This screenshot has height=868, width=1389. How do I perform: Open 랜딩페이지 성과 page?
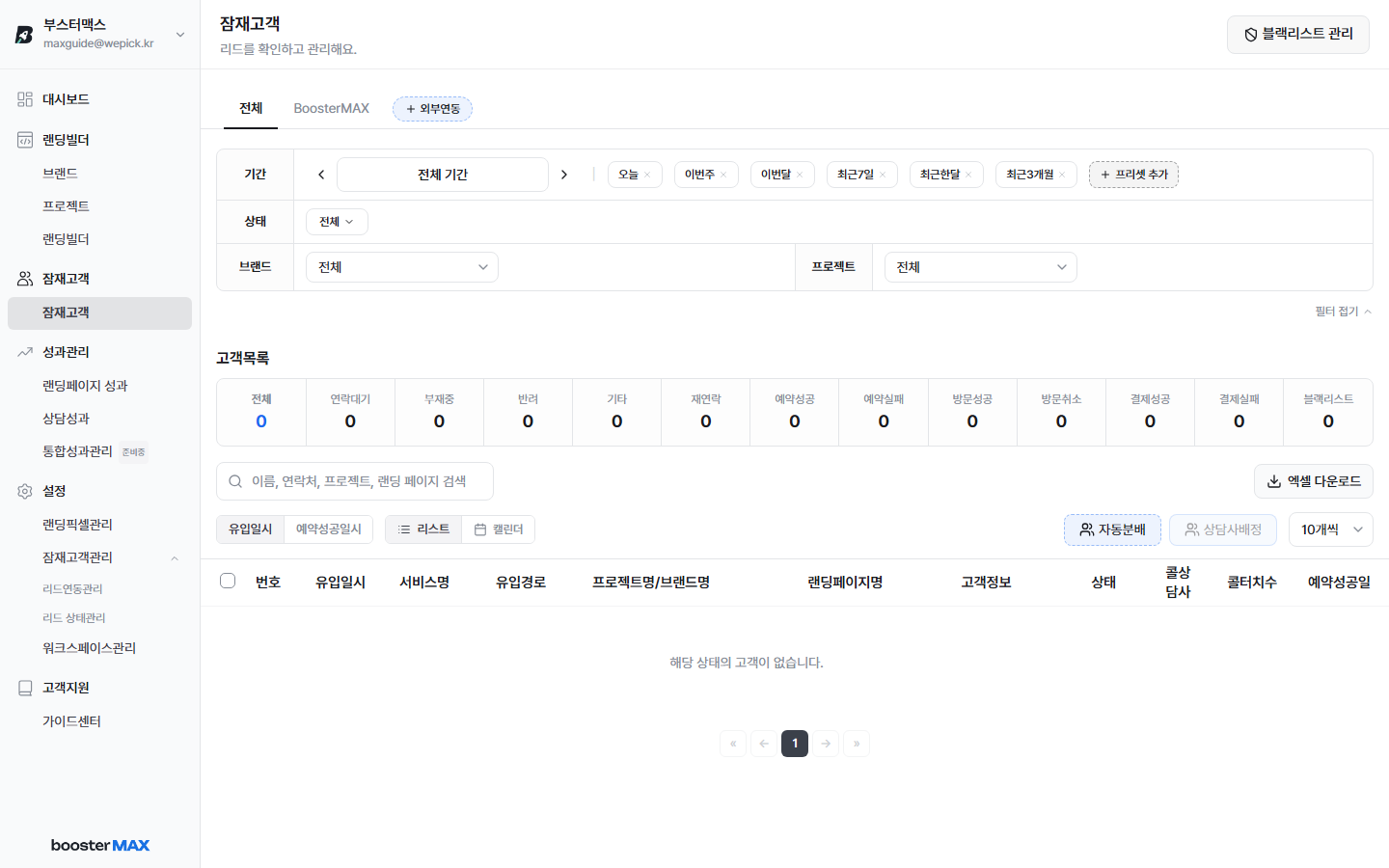point(85,386)
